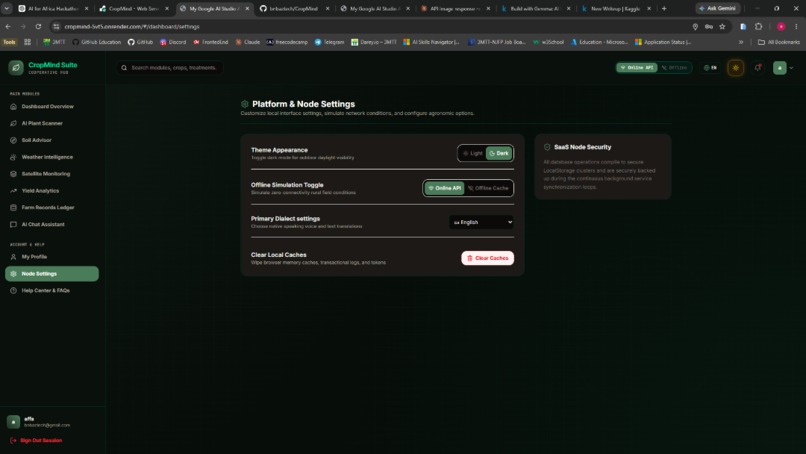Open the Discord bookmark

click(x=173, y=42)
